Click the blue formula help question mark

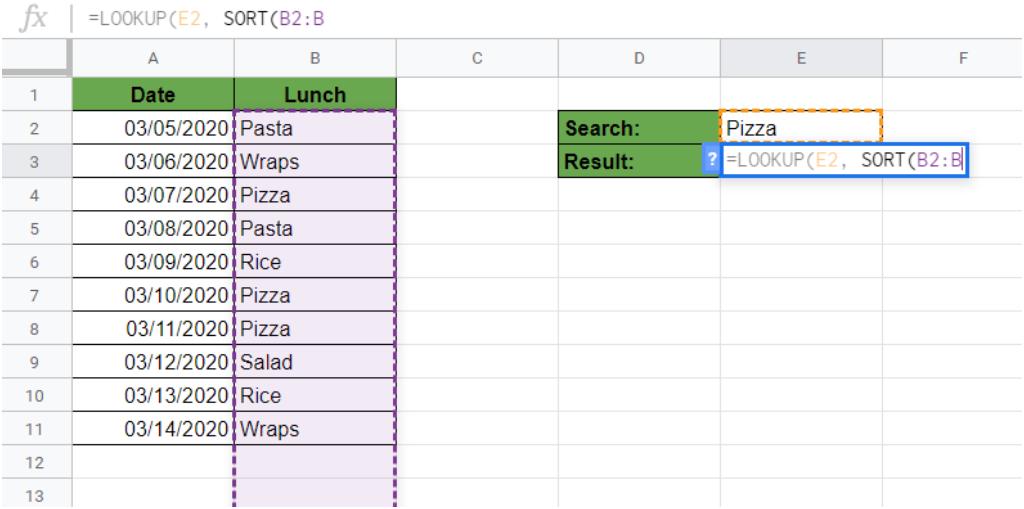point(712,160)
